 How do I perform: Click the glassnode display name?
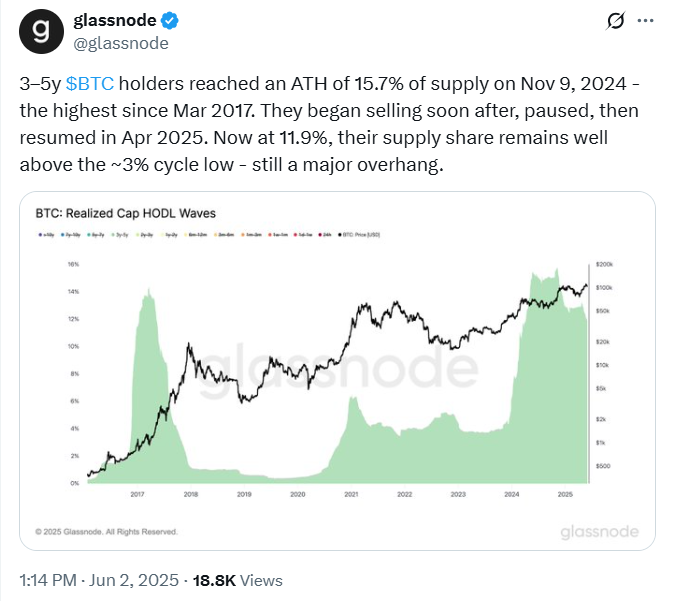tap(111, 21)
